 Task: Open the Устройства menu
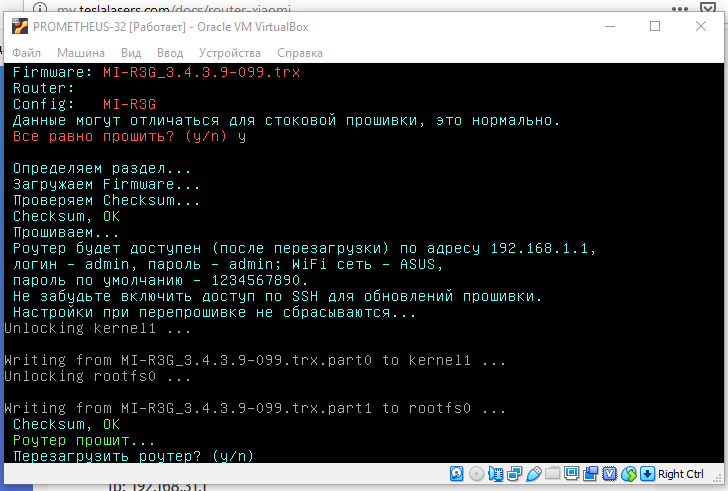[x=229, y=52]
